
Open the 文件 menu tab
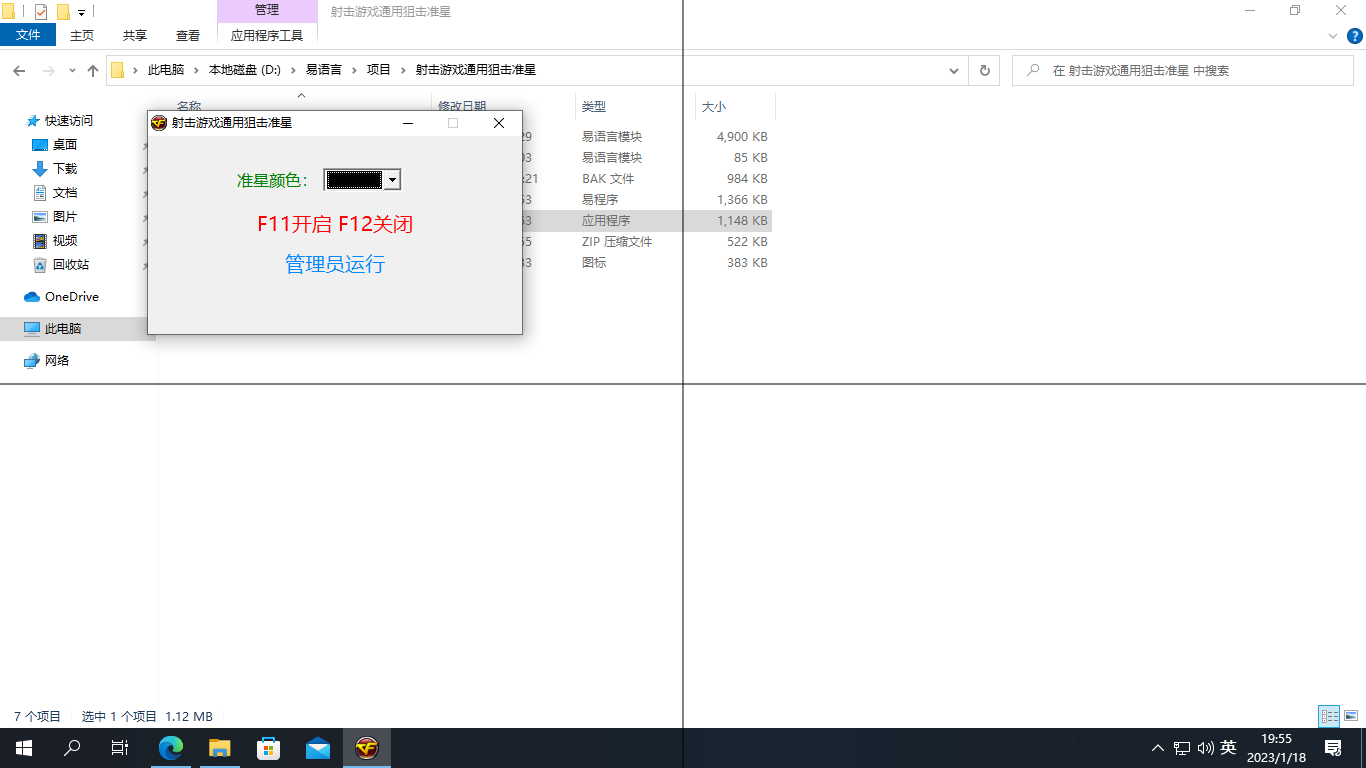click(x=29, y=35)
